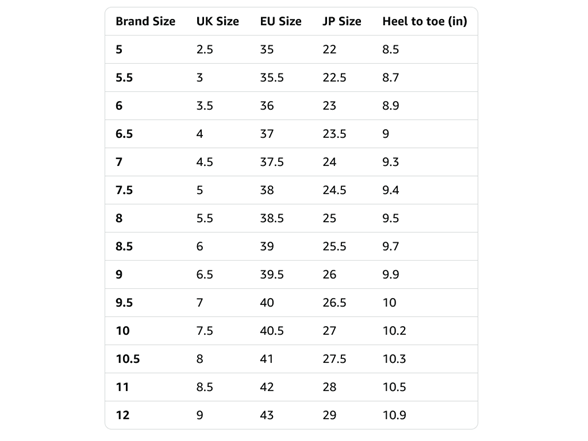Select the UK size 6.5 cell
The image size is (588, 441).
pyautogui.click(x=205, y=274)
